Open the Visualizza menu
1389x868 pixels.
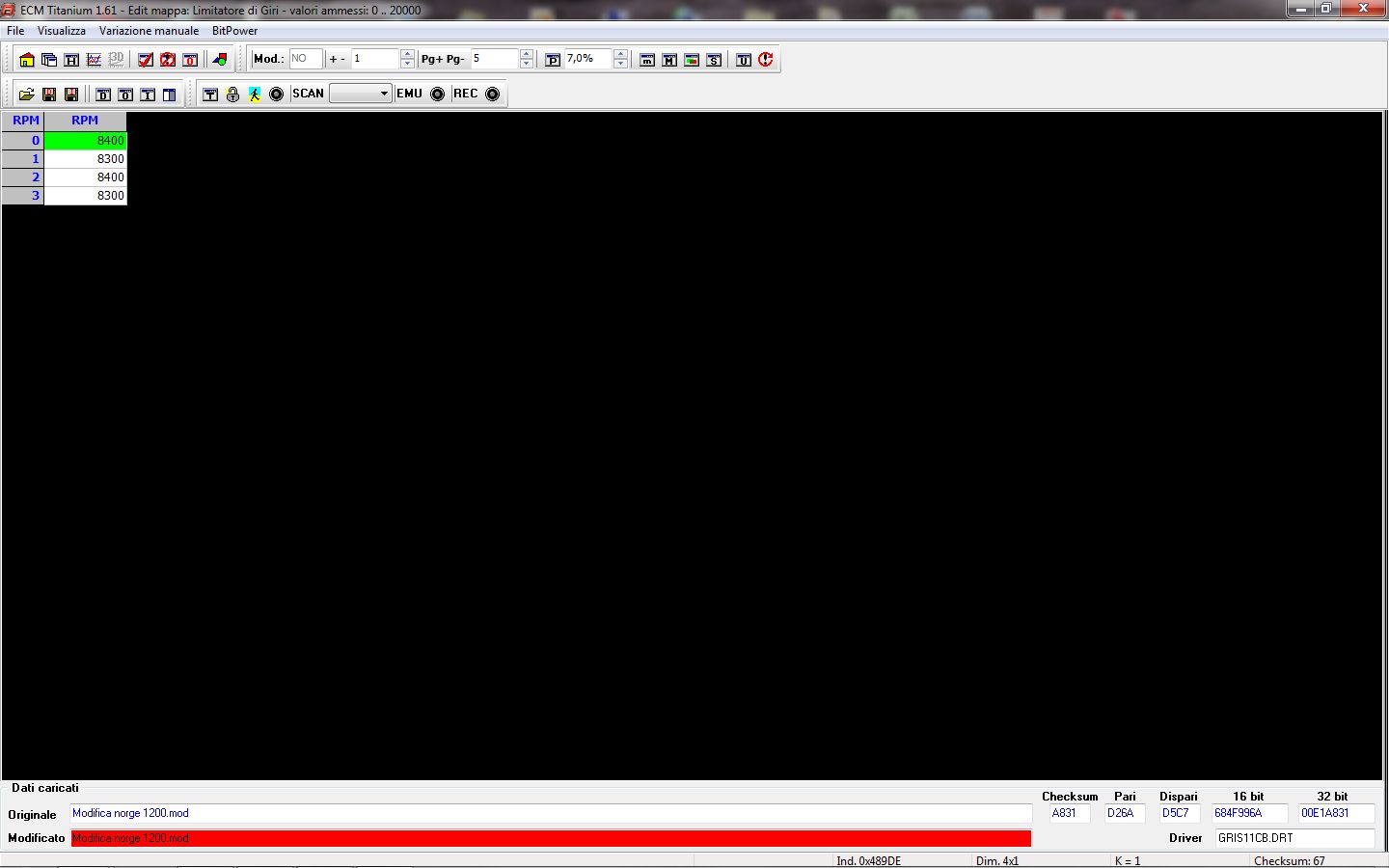point(62,31)
